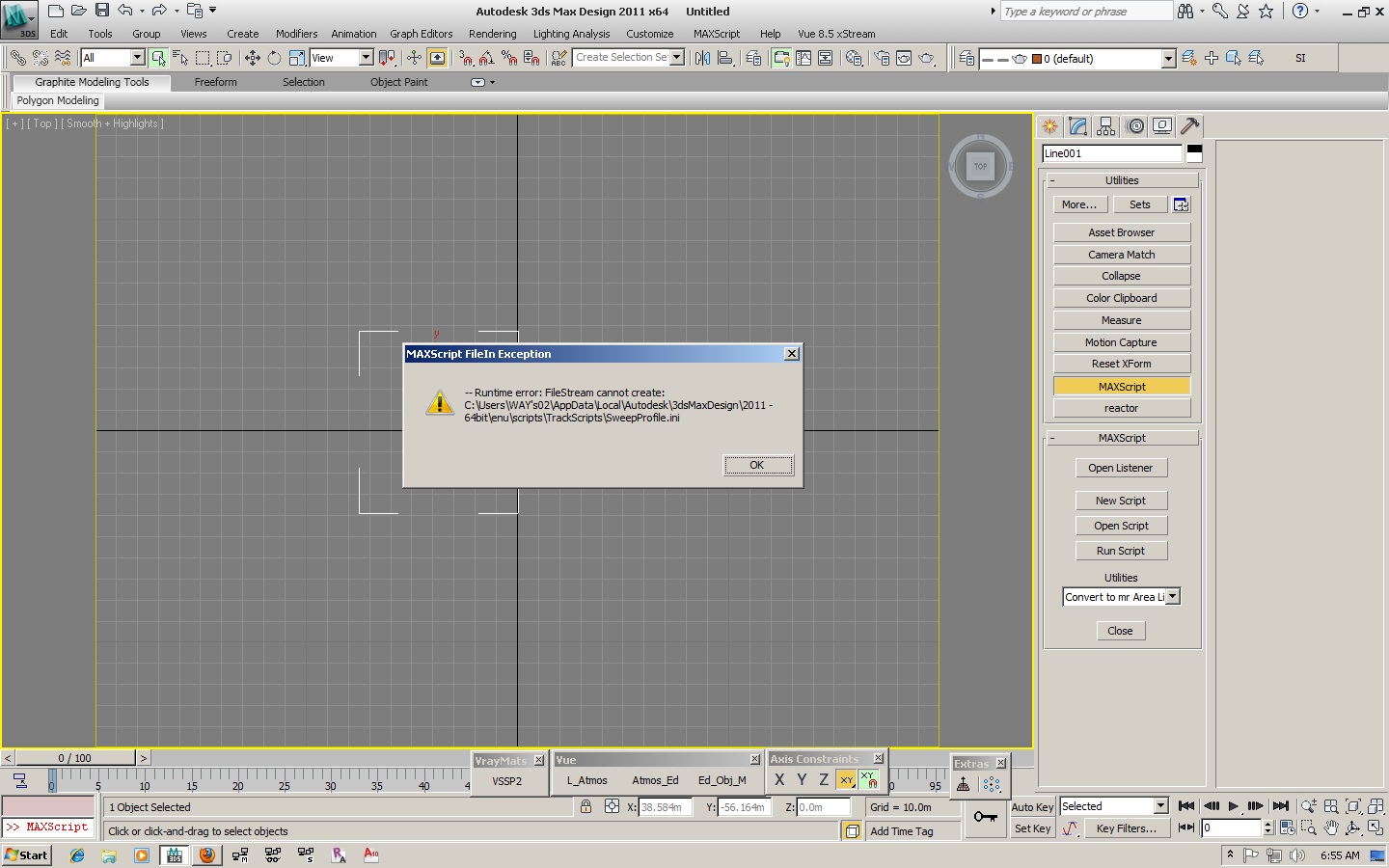Click the Select and Link tool
The width and height of the screenshot is (1389, 868).
tap(17, 59)
